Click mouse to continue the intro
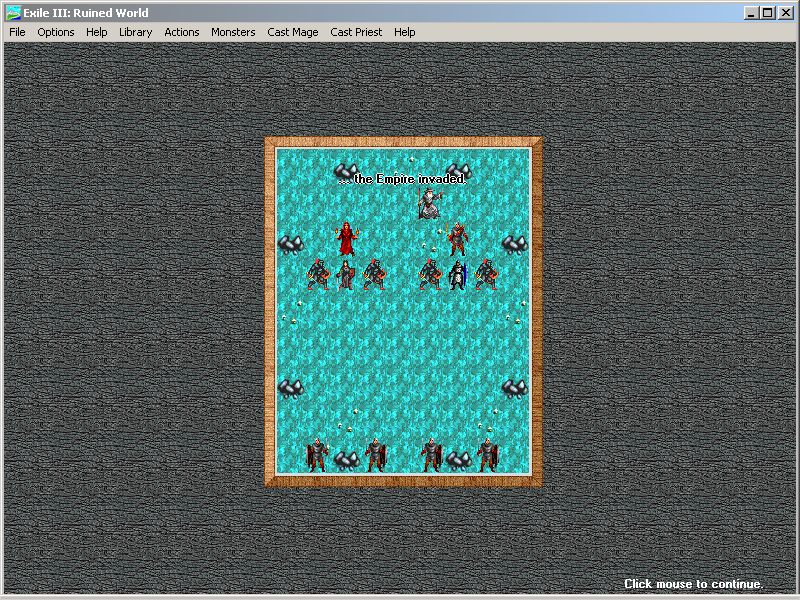This screenshot has width=800, height=600. click(x=693, y=584)
